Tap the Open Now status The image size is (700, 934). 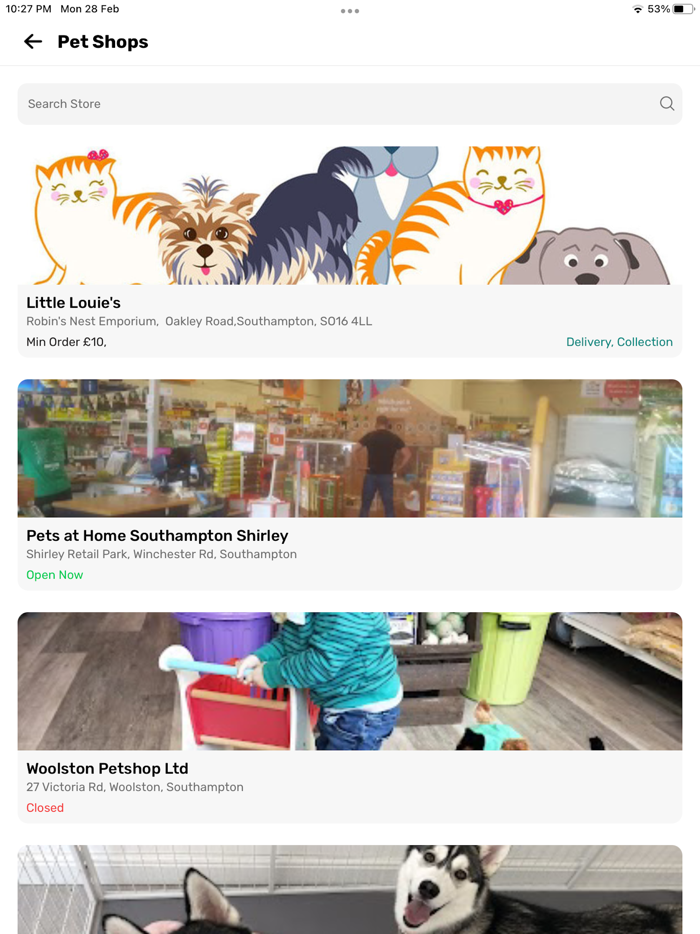coord(55,575)
